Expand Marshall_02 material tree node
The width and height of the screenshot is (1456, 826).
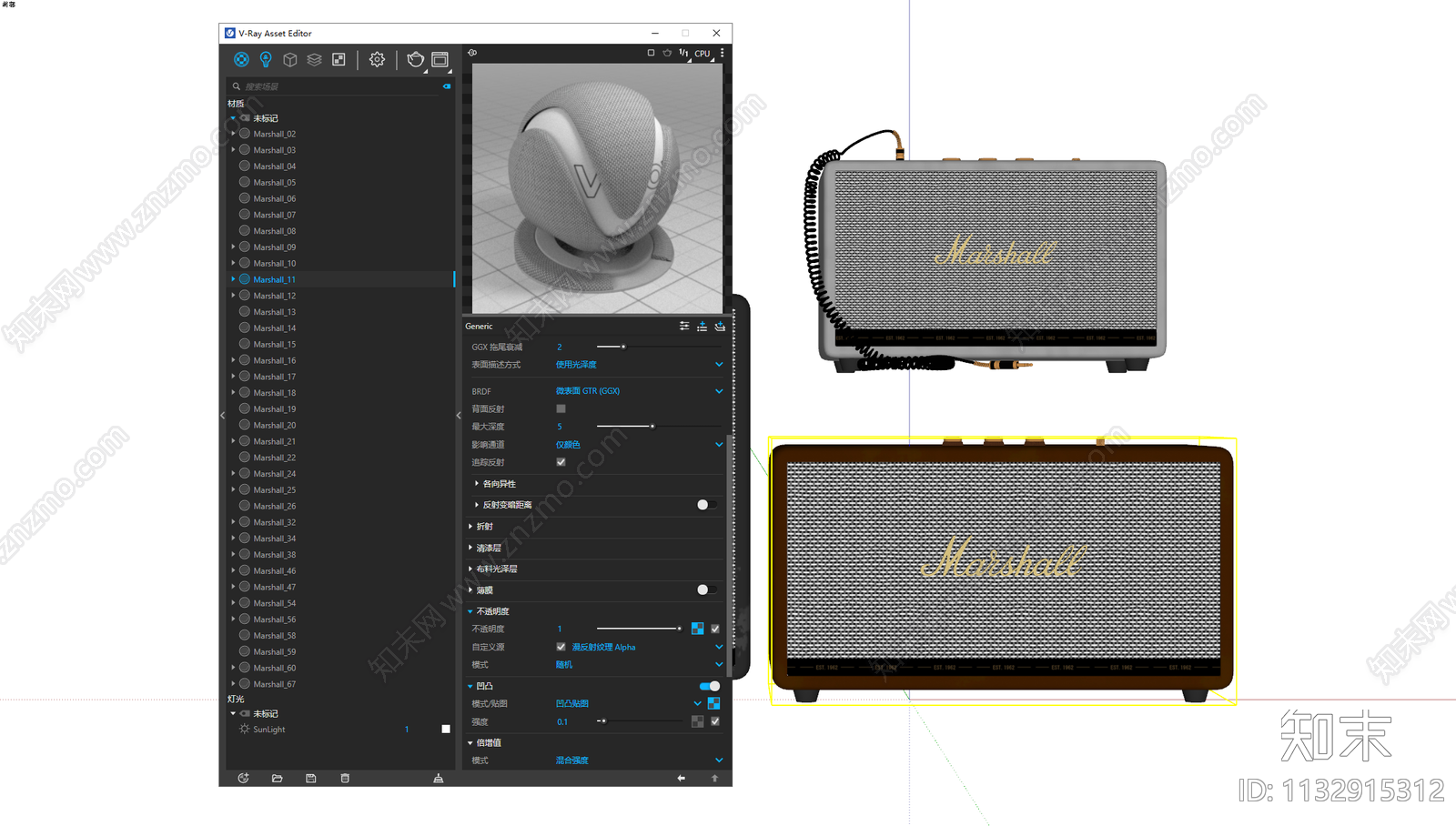[234, 134]
